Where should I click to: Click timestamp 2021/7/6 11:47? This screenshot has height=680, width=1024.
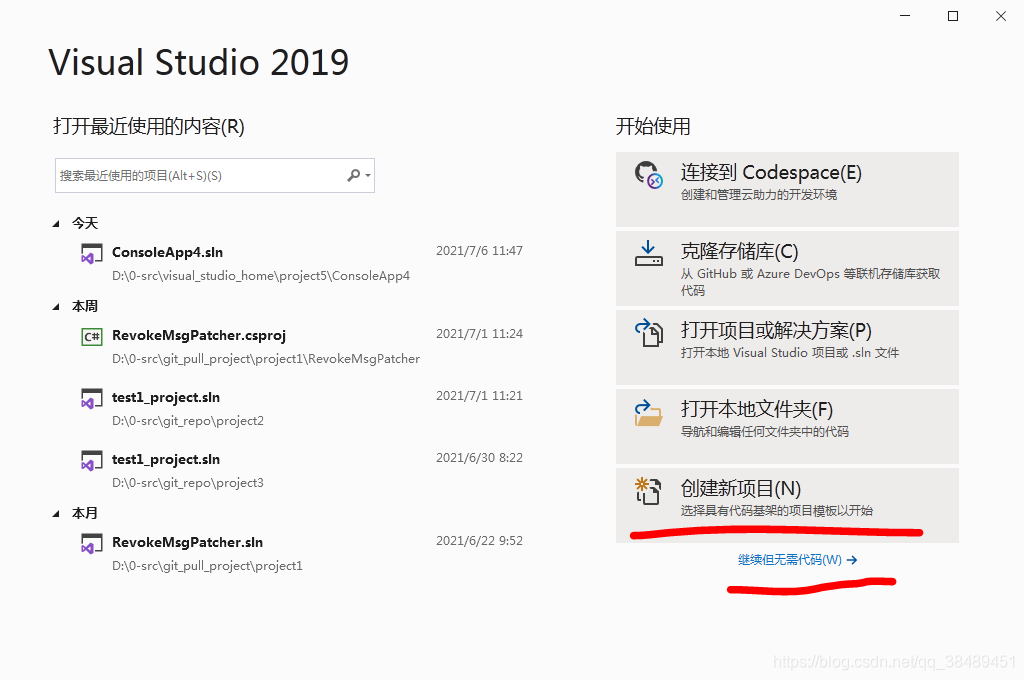479,251
